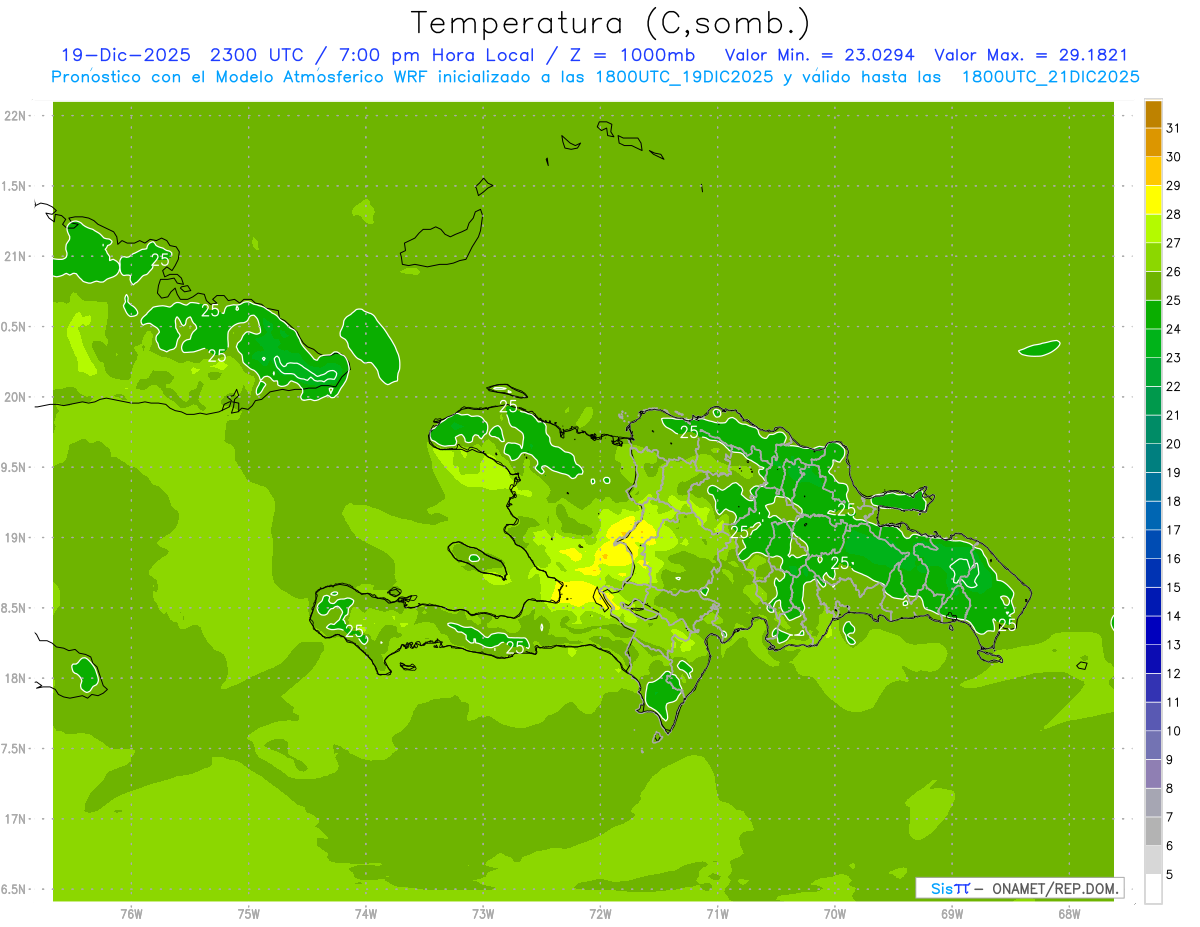1200x927 pixels.
Task: Click the 'Temperatura (C,somb.)' map title
Action: (610, 23)
